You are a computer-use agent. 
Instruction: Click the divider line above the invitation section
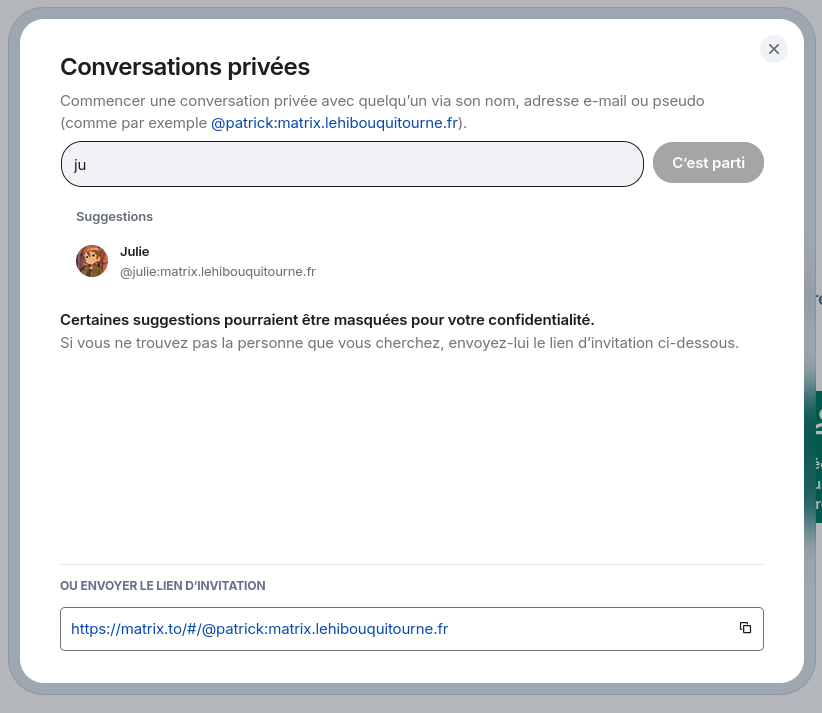pyautogui.click(x=412, y=565)
